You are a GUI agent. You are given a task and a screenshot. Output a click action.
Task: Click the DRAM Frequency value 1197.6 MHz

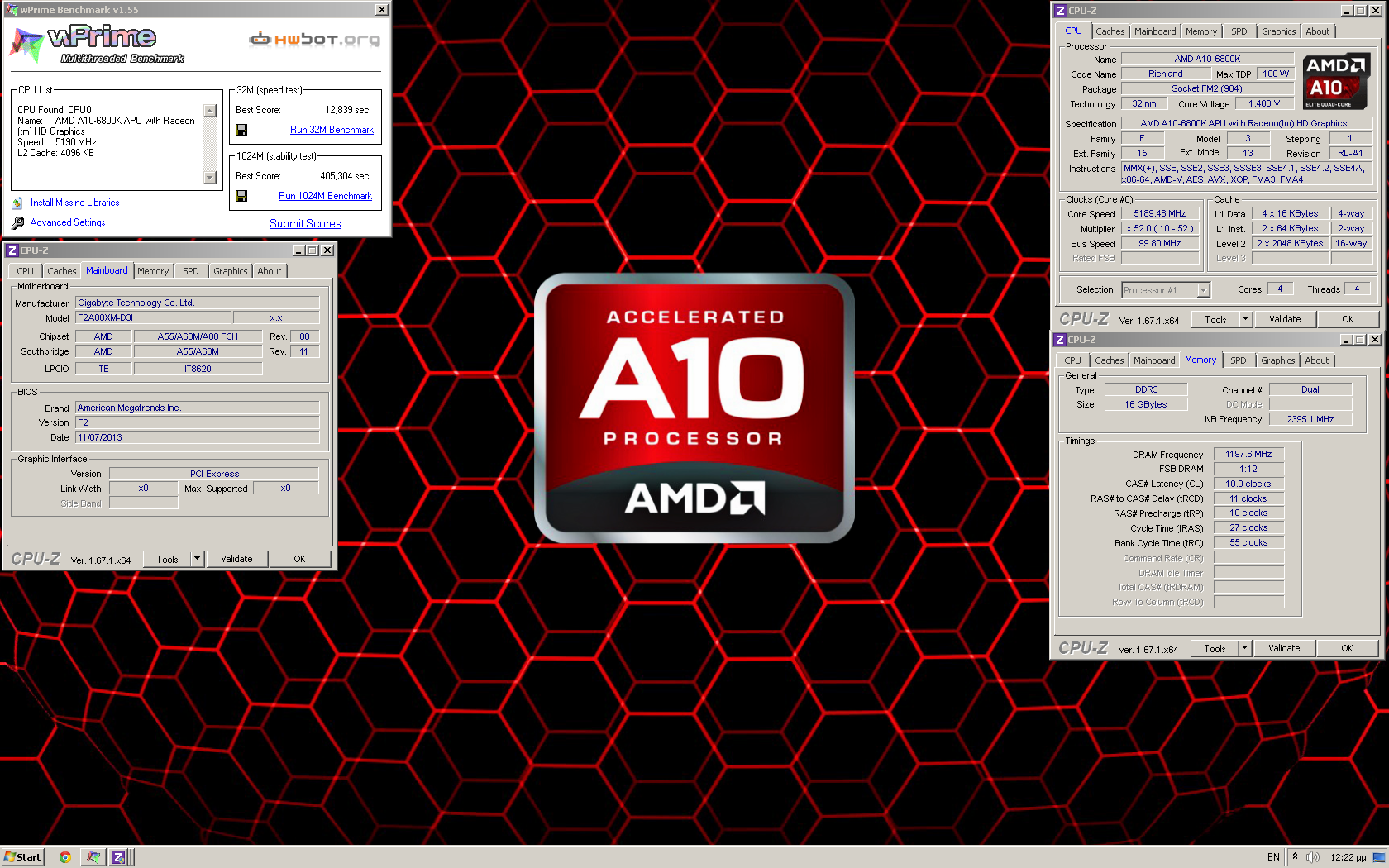click(x=1248, y=454)
